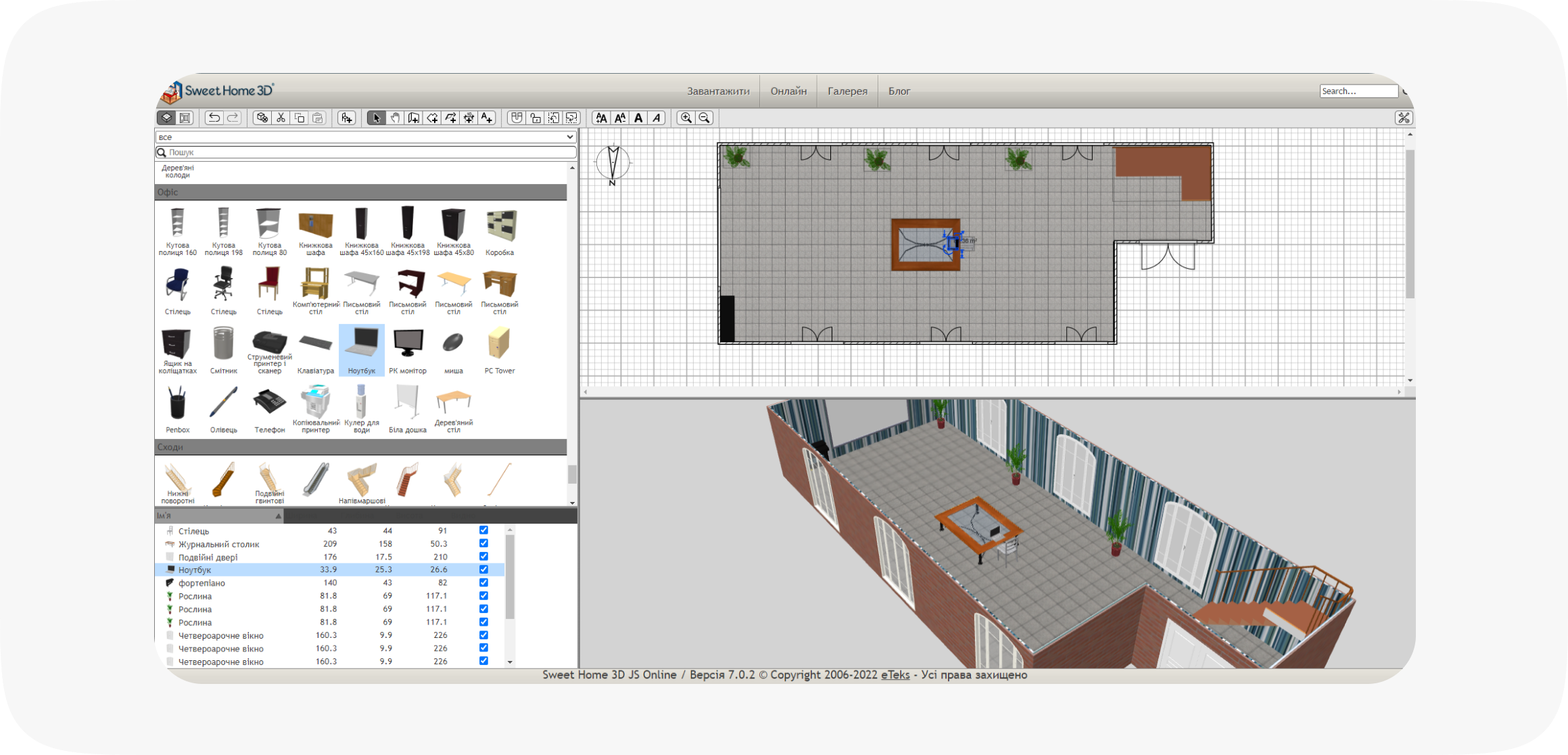Collapse the Офіс category header
Viewport: 1568px width, 755px height.
point(360,192)
